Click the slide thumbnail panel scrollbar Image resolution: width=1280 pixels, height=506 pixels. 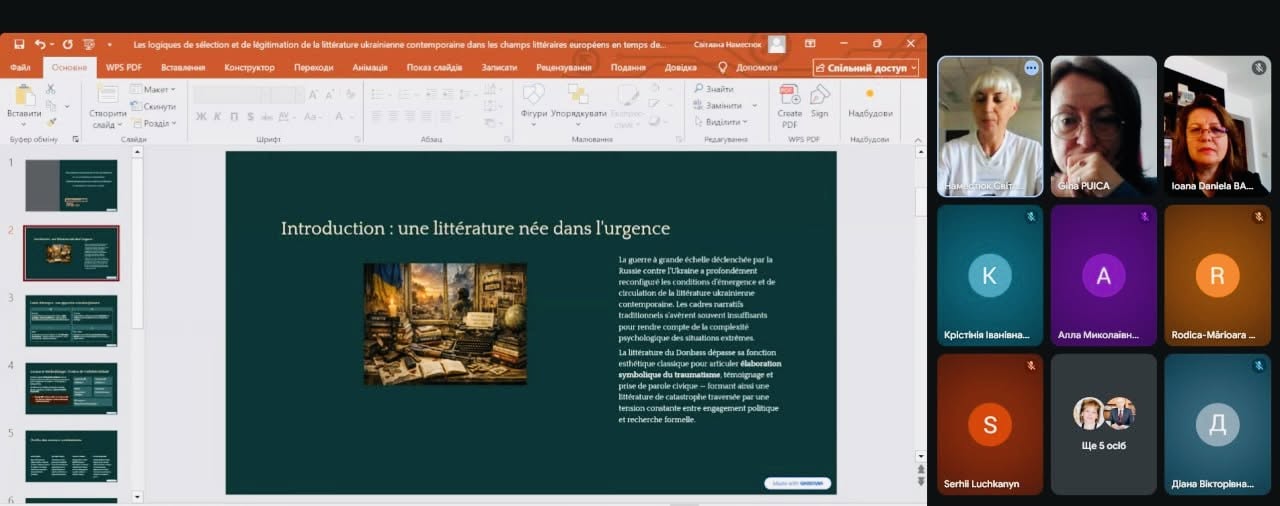[x=138, y=240]
